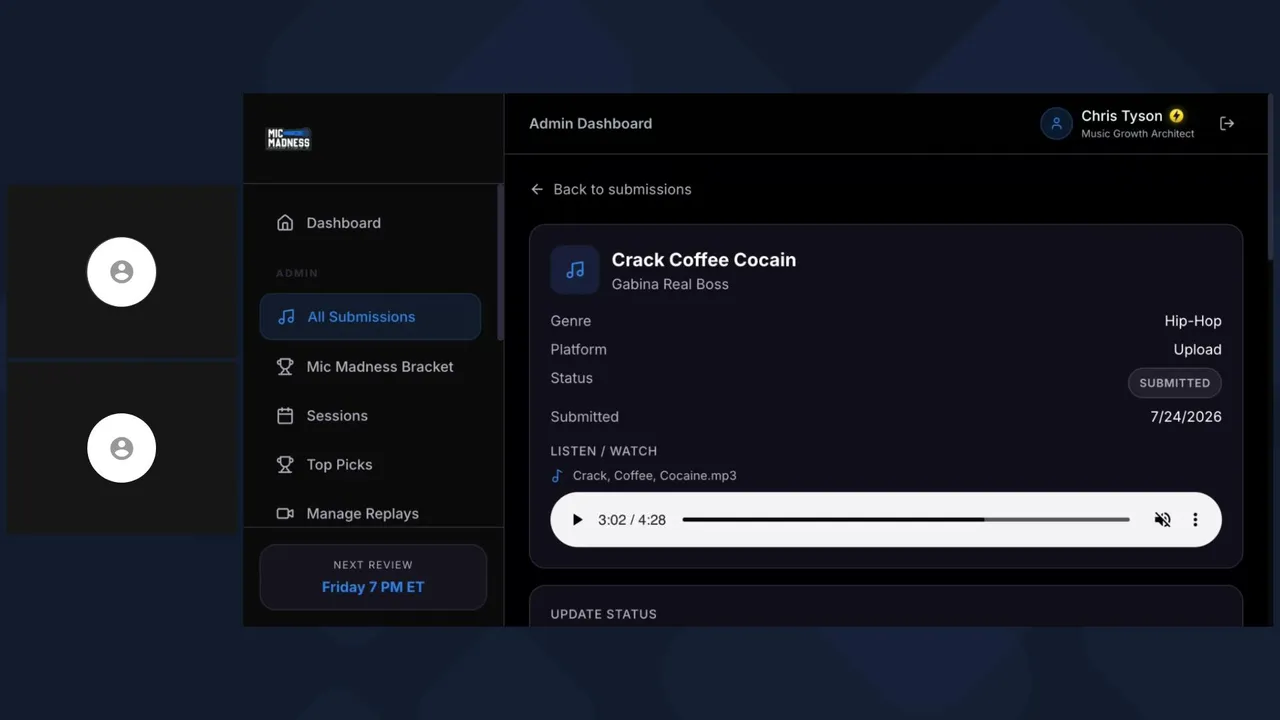The height and width of the screenshot is (720, 1280).
Task: Select All Submissions menu item
Action: pyautogui.click(x=370, y=317)
